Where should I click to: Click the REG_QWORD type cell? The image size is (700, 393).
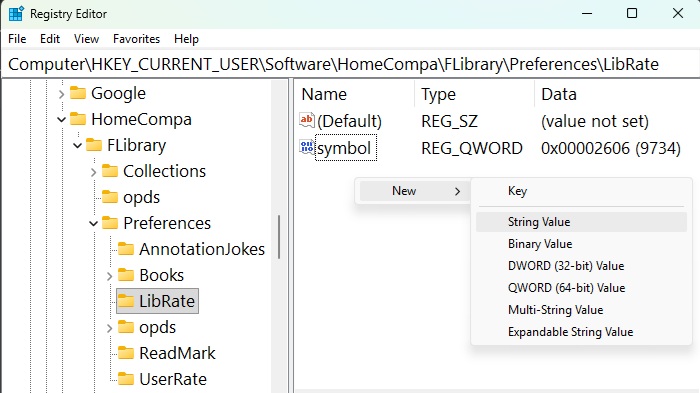[471, 148]
